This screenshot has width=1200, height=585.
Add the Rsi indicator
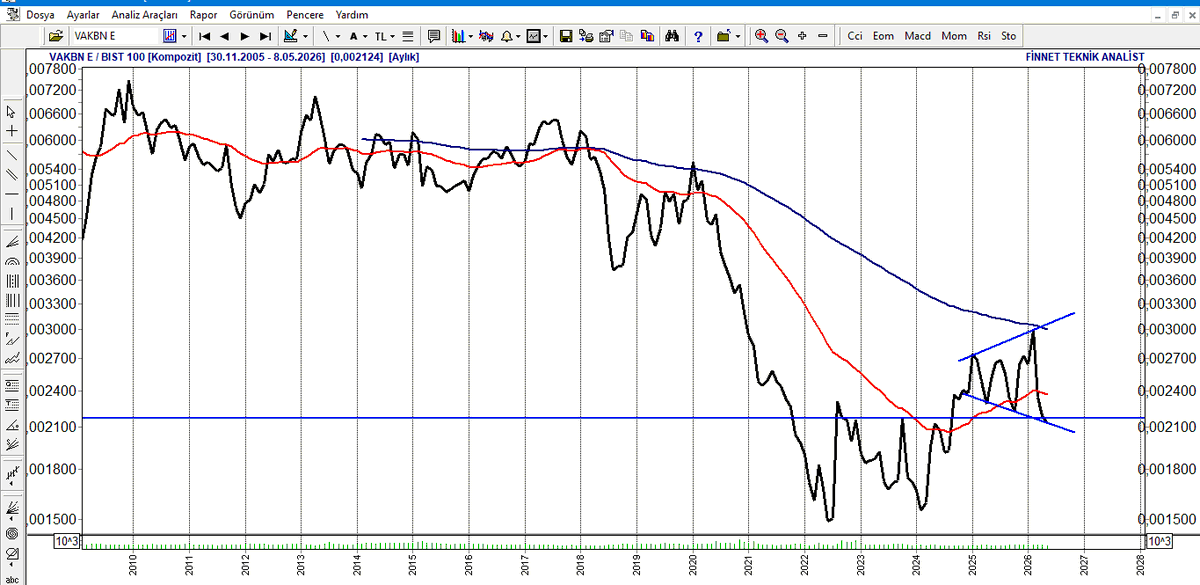tap(984, 36)
